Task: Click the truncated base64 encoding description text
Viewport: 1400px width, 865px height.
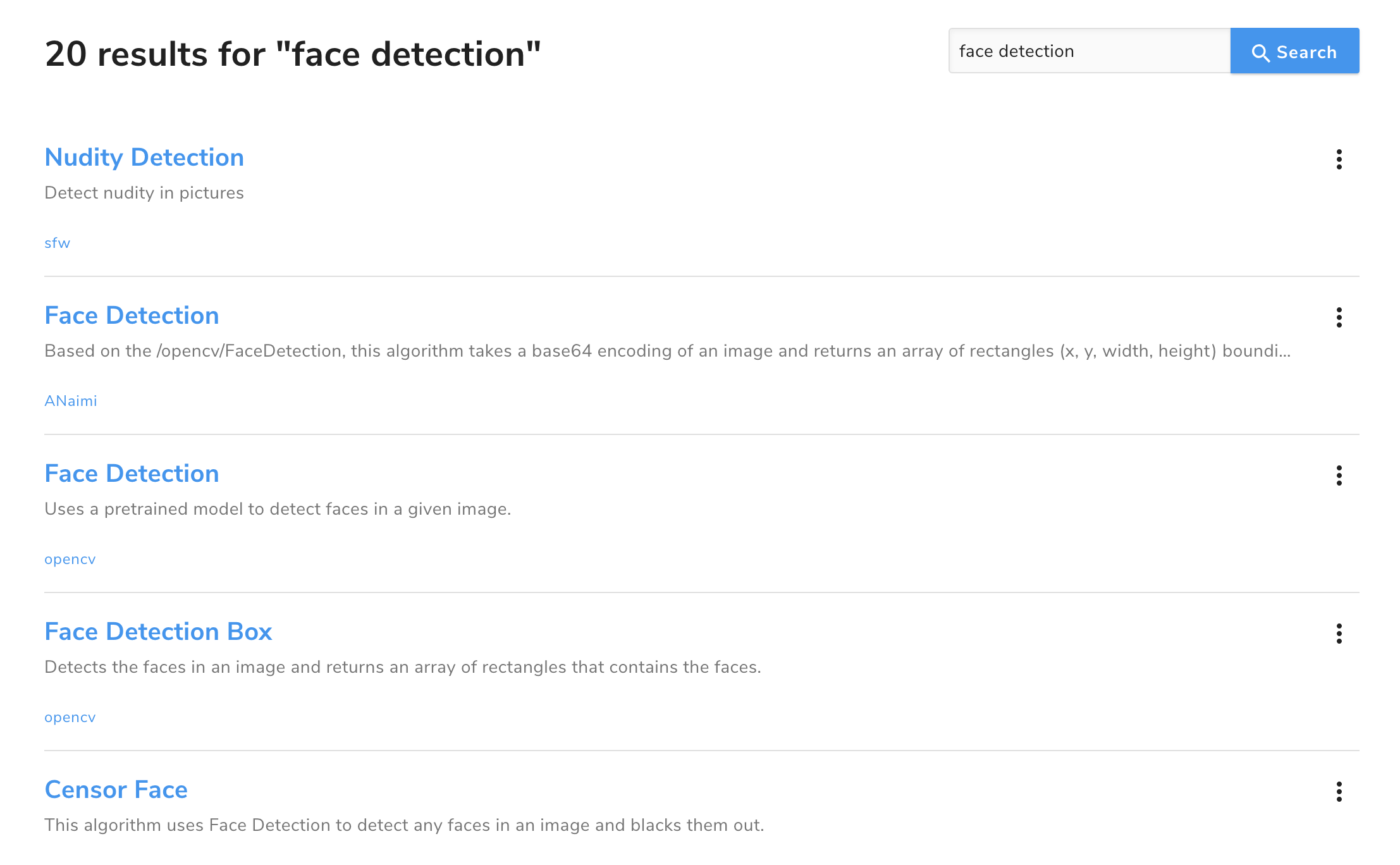Action: click(667, 351)
